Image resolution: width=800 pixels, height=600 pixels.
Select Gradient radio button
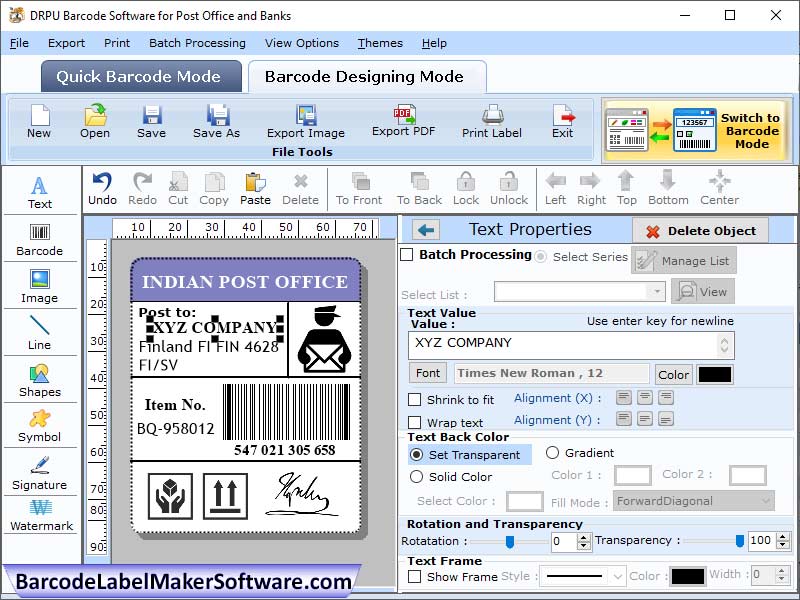553,453
